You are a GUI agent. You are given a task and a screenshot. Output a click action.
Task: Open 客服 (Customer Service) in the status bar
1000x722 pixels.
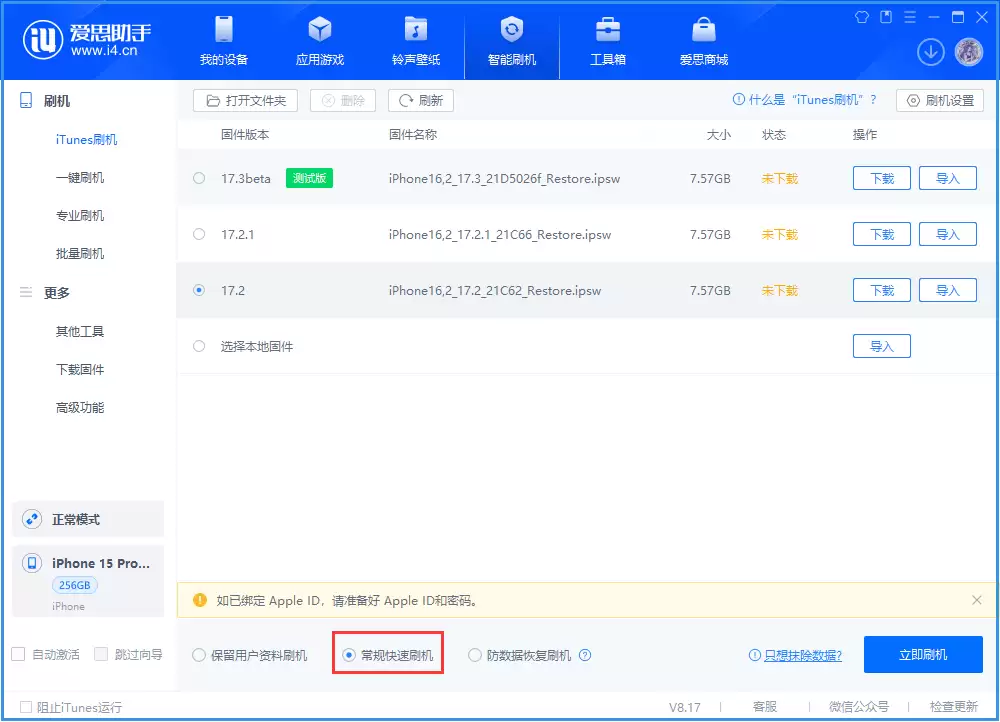[x=765, y=706]
